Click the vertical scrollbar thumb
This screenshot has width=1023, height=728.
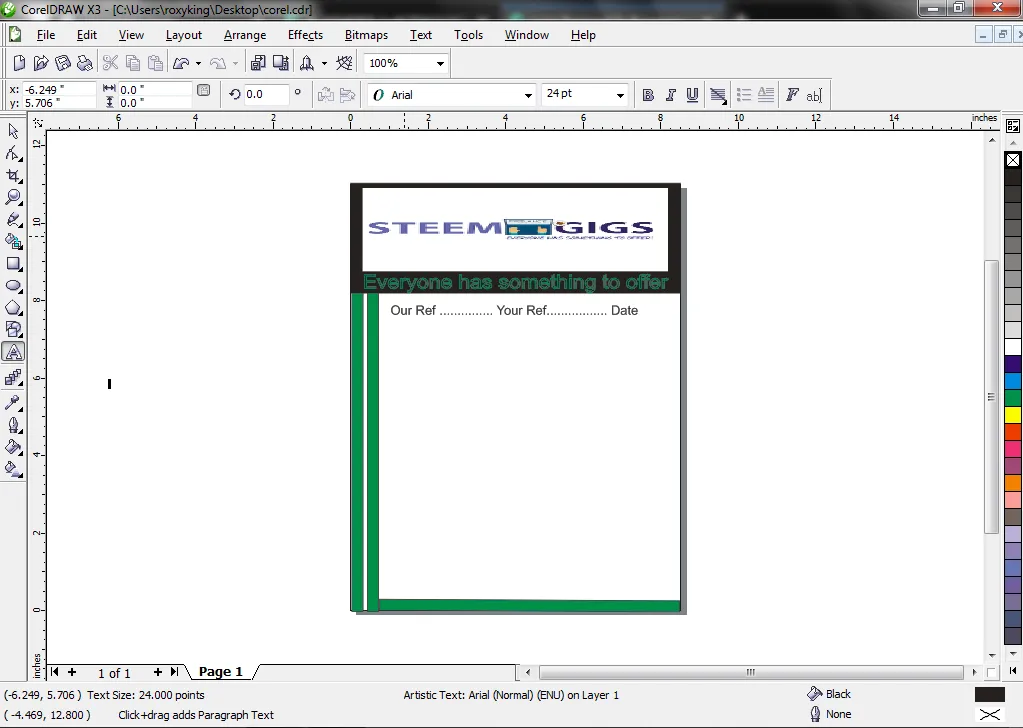point(992,397)
